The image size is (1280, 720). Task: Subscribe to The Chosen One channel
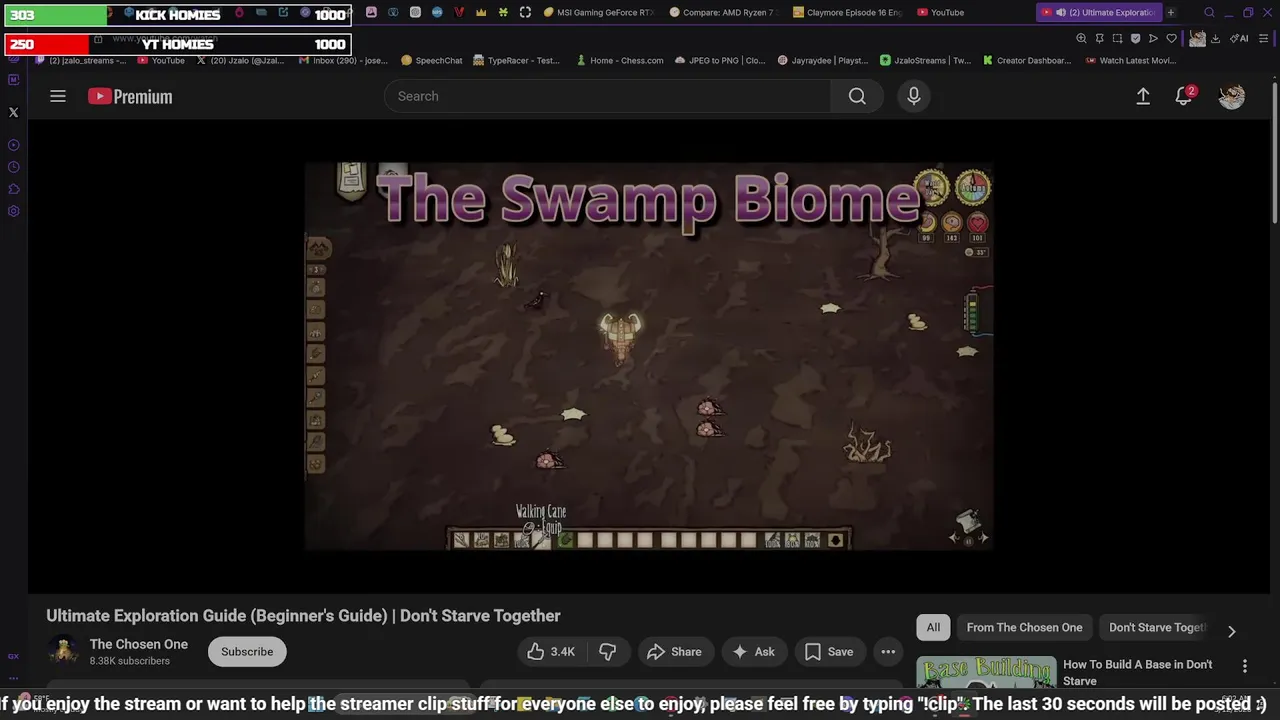(247, 652)
